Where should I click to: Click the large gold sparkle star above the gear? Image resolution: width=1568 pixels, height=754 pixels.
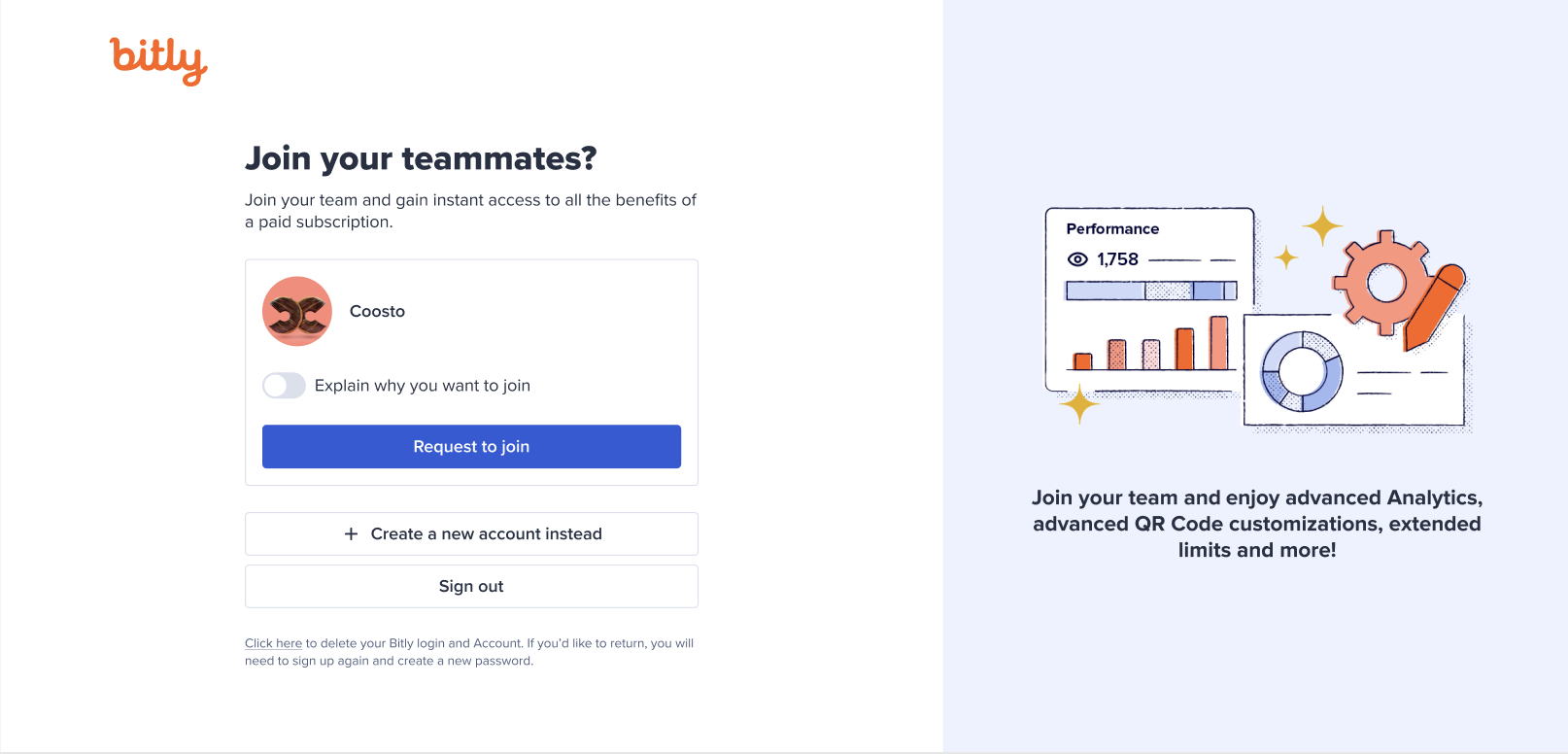(x=1322, y=226)
